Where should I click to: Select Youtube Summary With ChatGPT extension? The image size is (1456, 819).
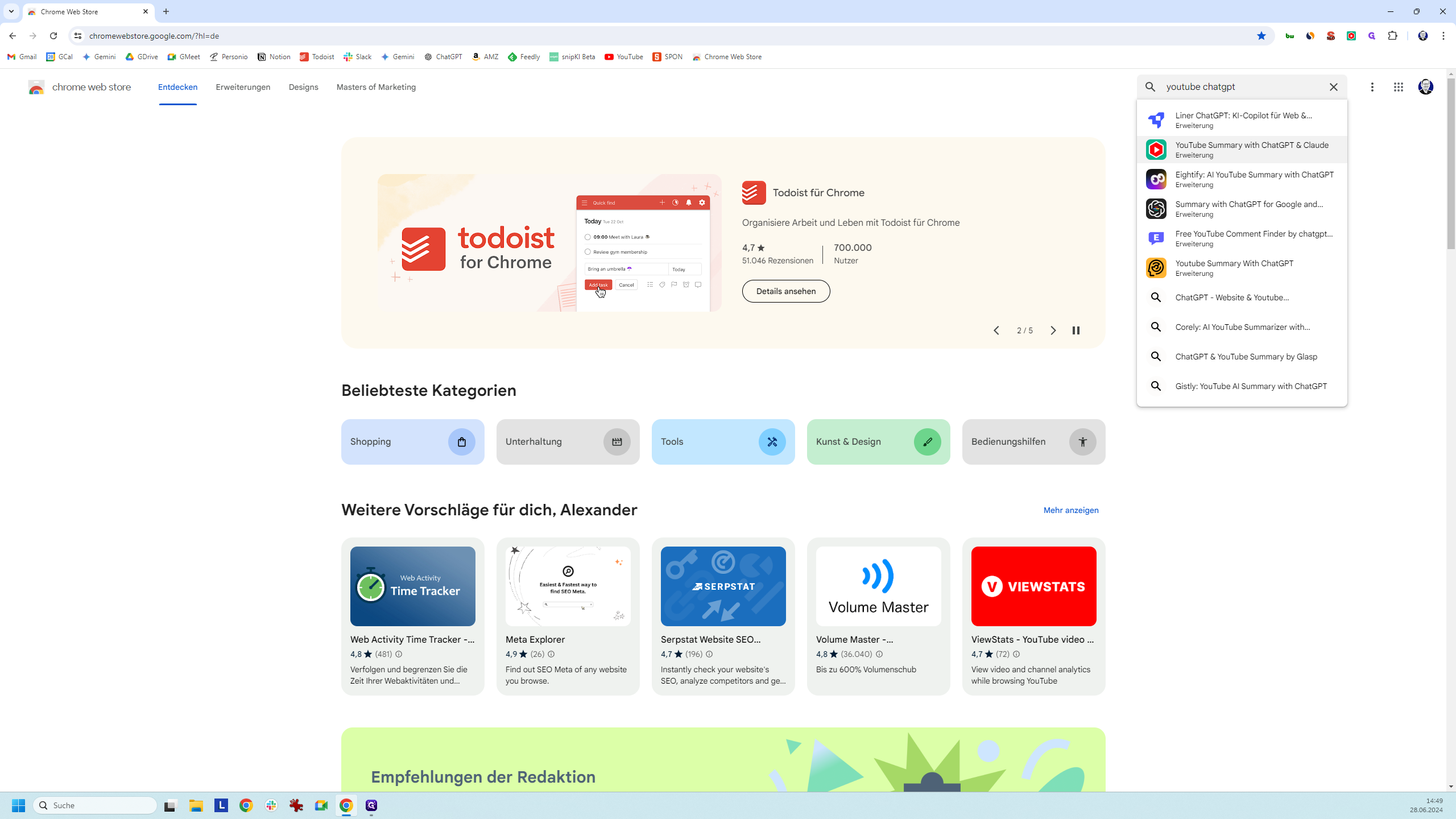pos(1242,268)
